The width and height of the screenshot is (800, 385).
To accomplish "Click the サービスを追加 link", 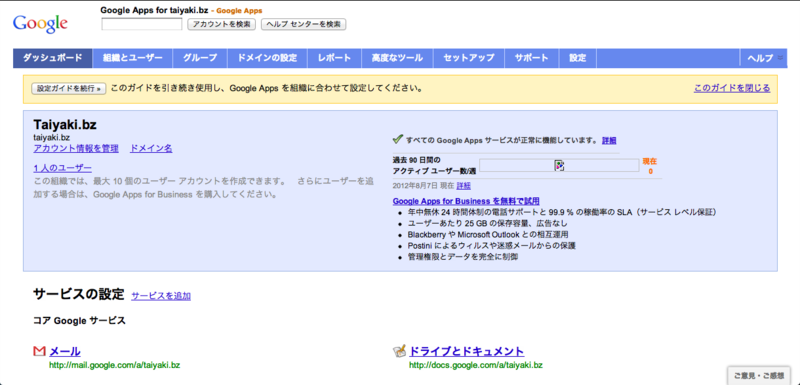I will (161, 296).
